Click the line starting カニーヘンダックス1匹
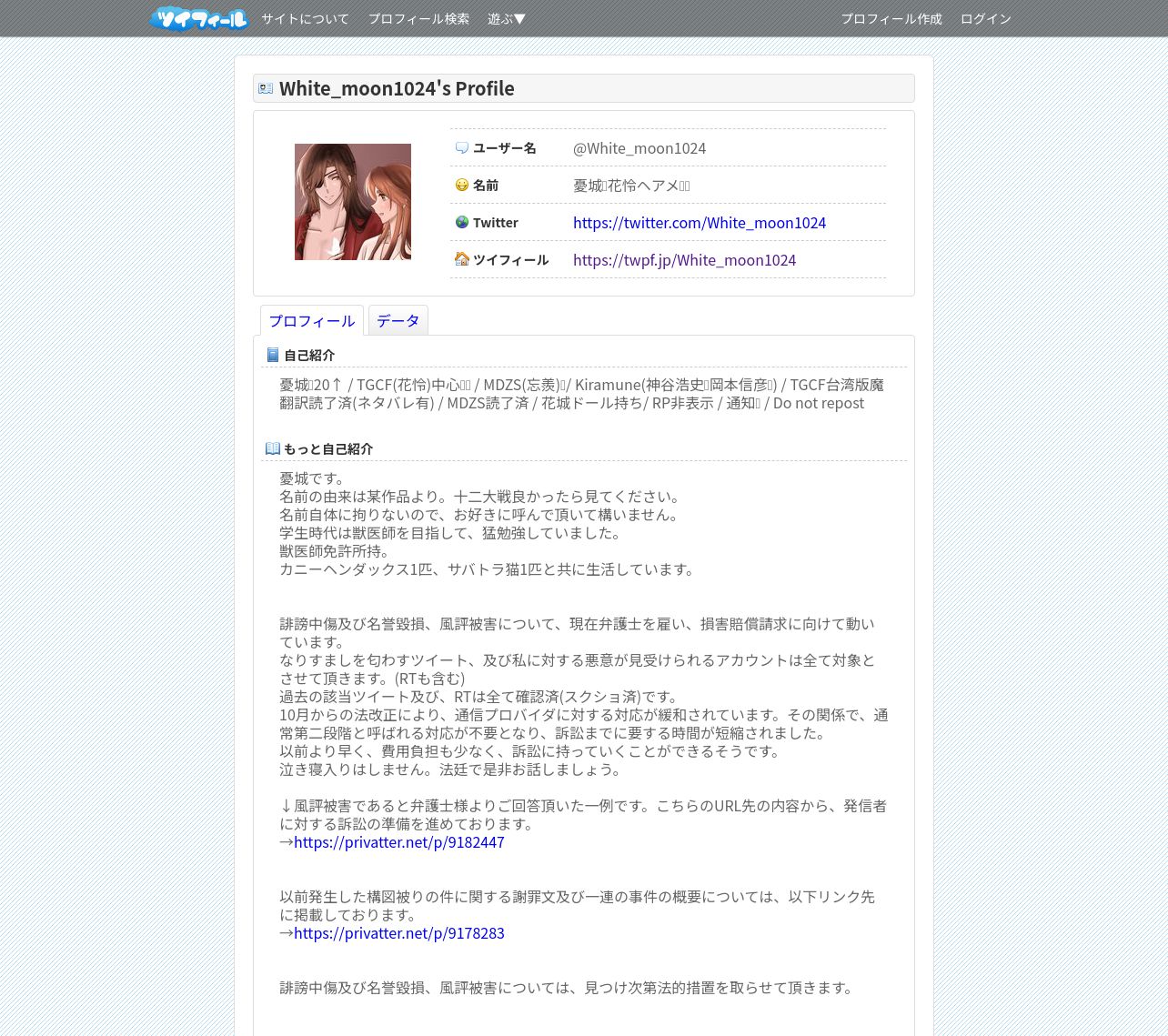 [x=488, y=569]
